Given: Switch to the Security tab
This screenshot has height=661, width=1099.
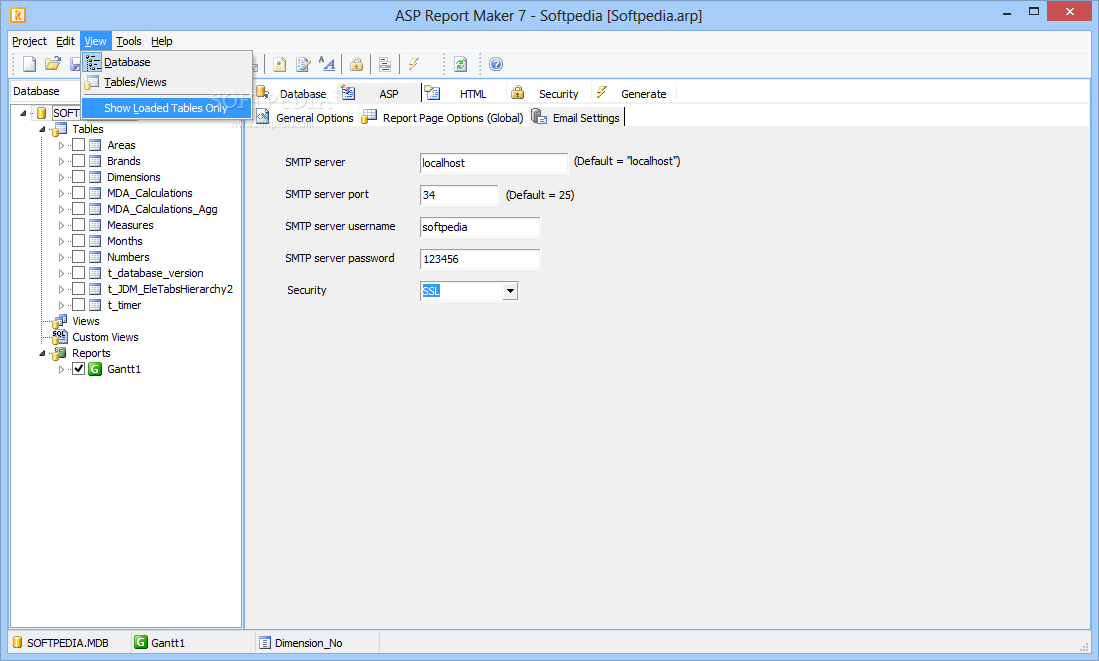Looking at the screenshot, I should click(x=548, y=94).
